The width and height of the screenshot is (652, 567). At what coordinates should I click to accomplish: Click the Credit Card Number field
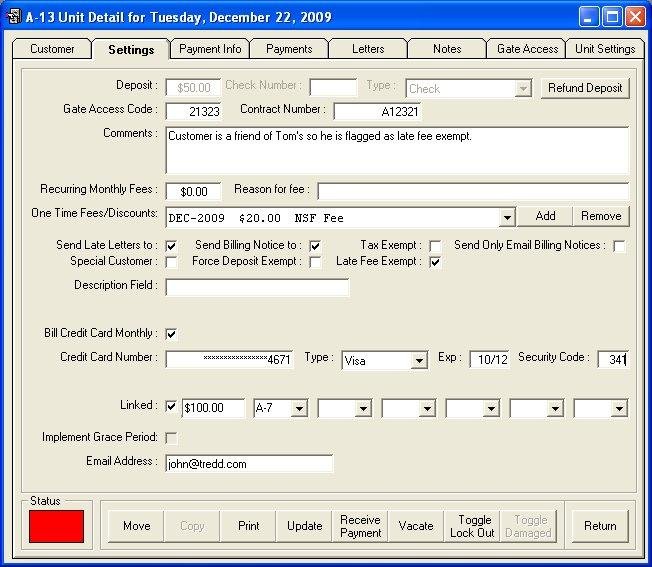(x=230, y=359)
